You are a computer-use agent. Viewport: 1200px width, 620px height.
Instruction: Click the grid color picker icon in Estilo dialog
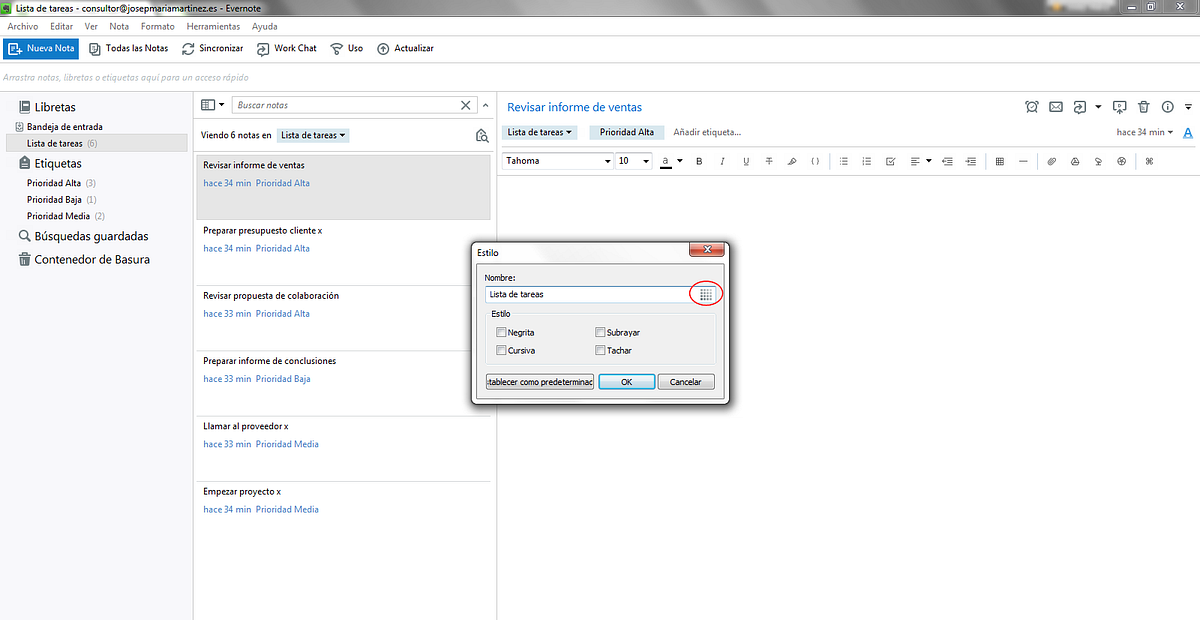click(705, 294)
